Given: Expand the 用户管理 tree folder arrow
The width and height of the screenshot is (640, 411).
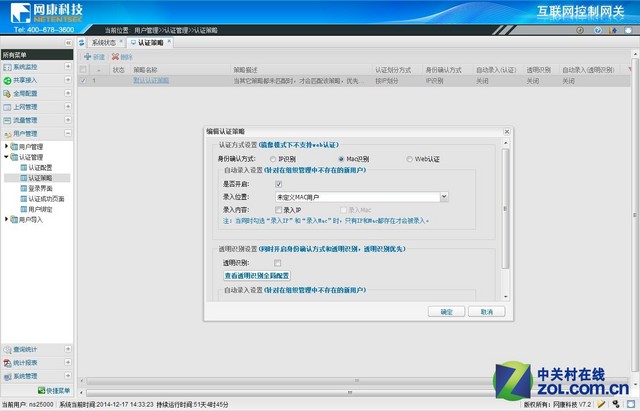Looking at the screenshot, I should (x=6, y=146).
